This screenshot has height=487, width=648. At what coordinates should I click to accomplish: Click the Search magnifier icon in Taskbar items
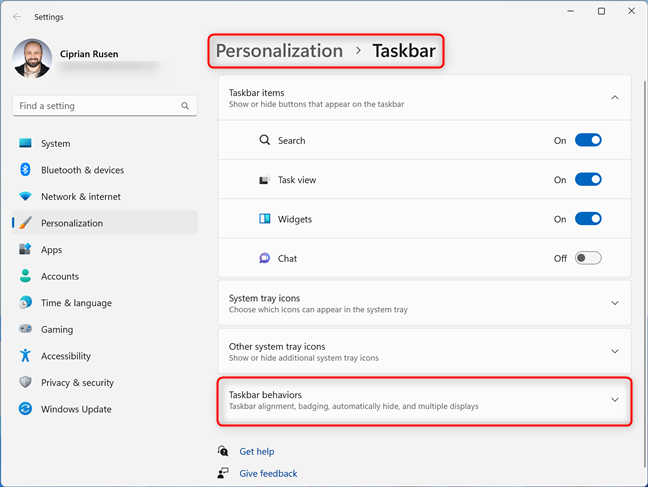pos(264,140)
